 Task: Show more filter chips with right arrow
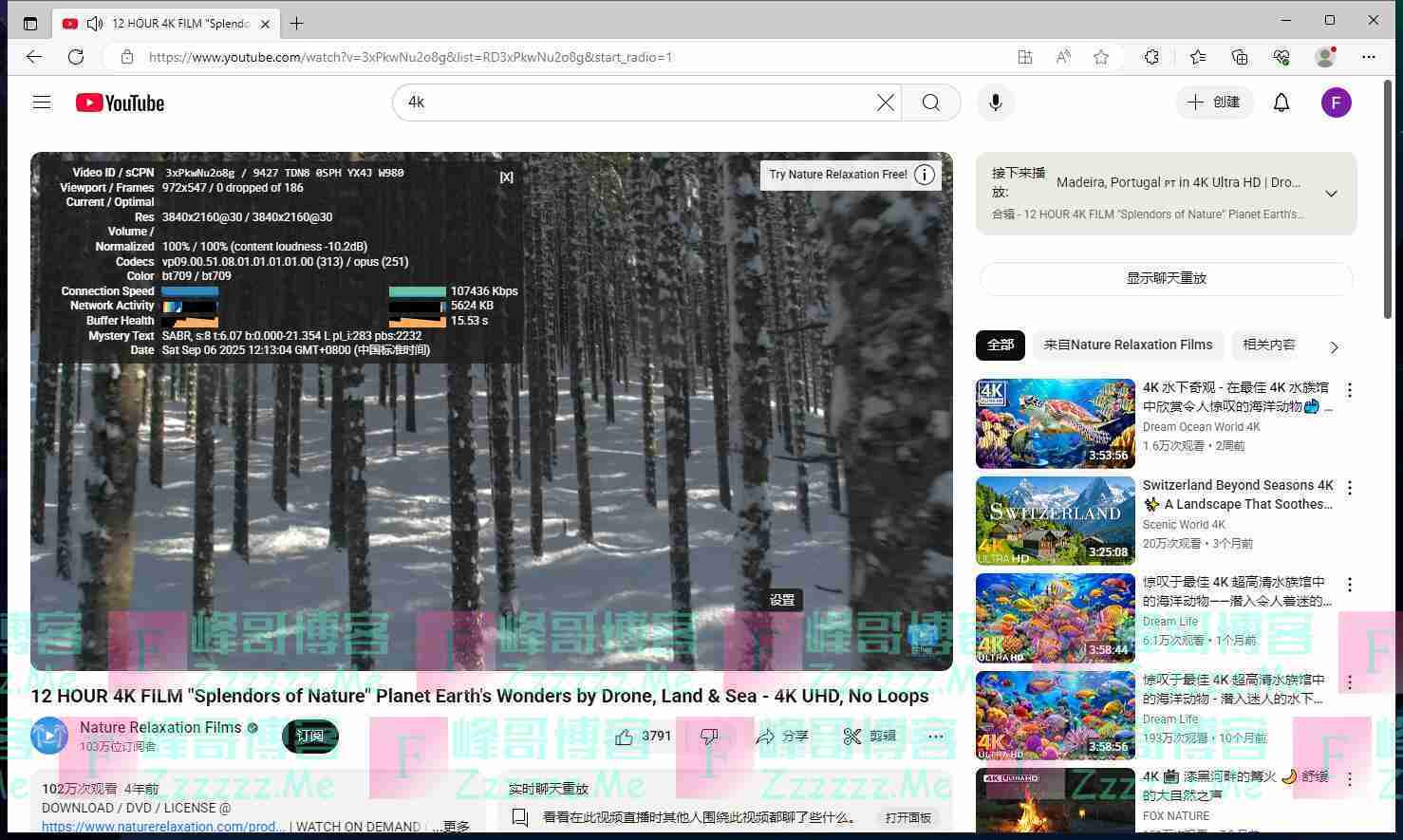click(x=1334, y=347)
